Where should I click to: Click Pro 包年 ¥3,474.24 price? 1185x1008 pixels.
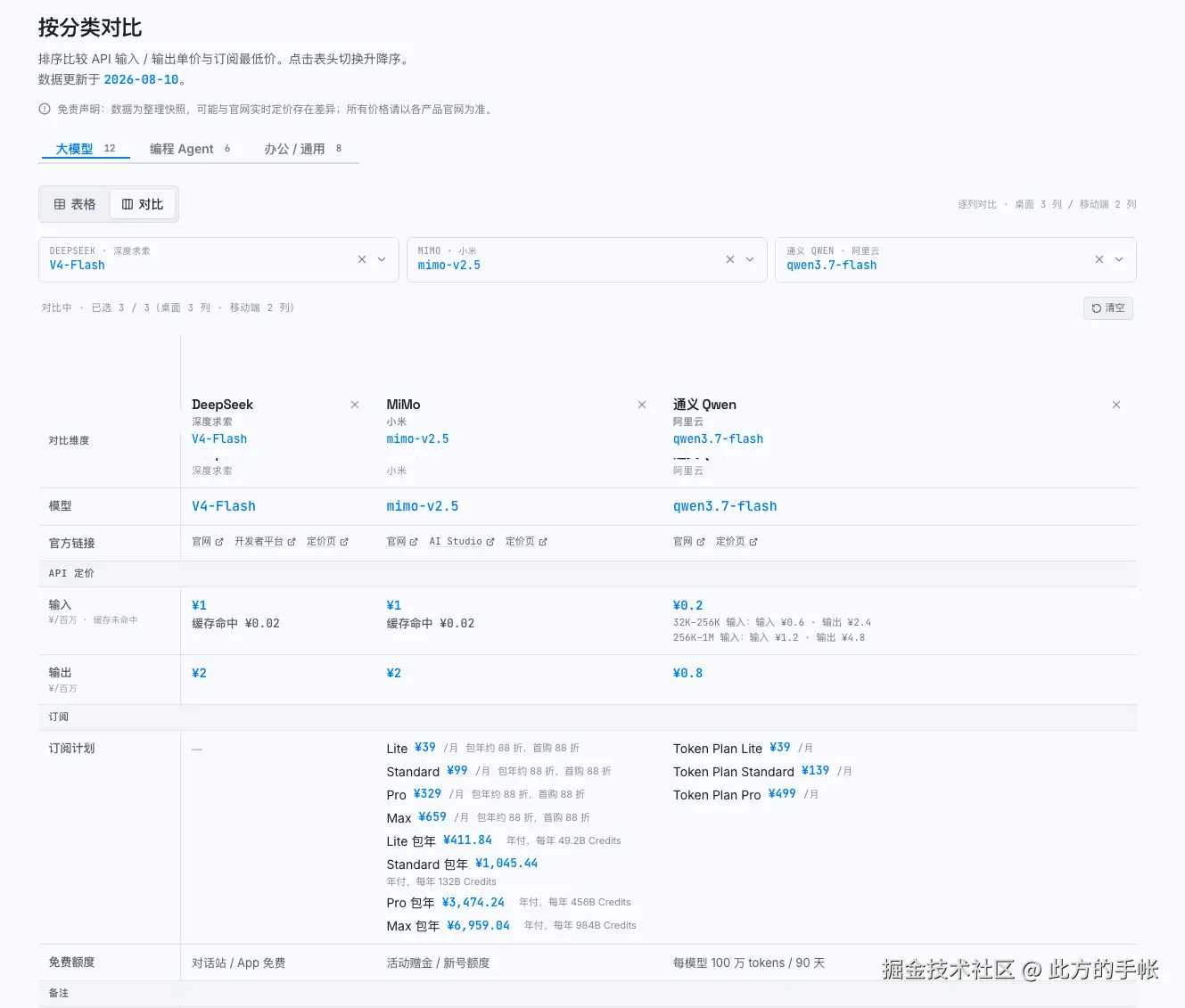click(x=473, y=902)
